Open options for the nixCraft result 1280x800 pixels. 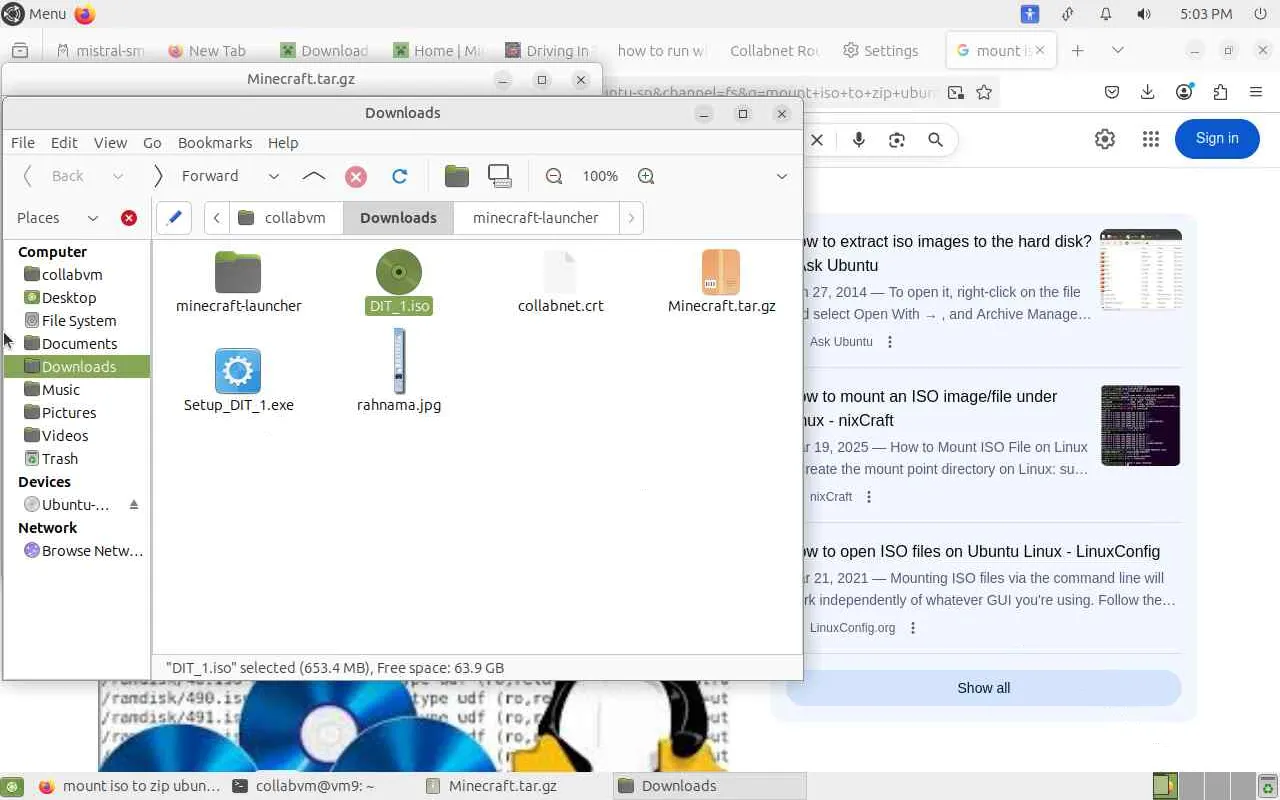[x=869, y=497]
